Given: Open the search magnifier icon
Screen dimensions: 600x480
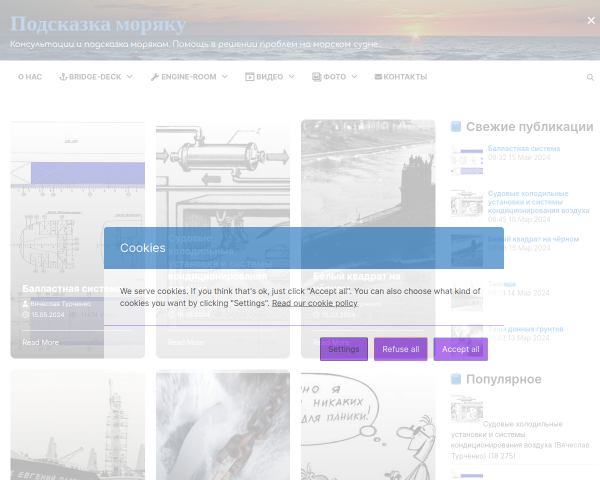Looking at the screenshot, I should click(x=590, y=77).
